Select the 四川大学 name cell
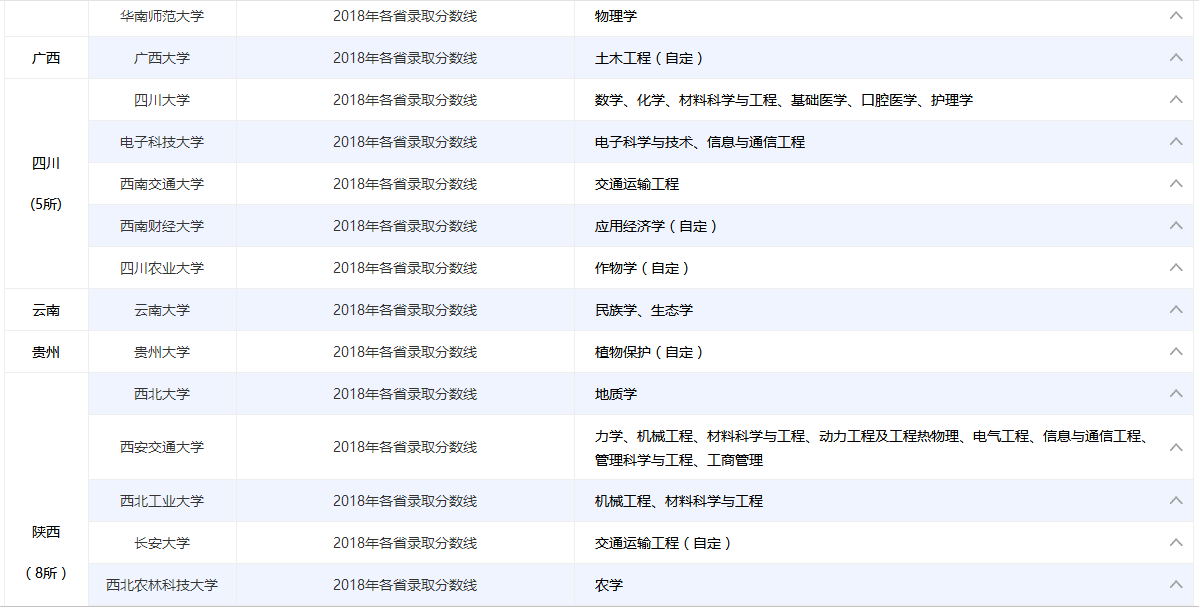This screenshot has height=610, width=1199. [162, 100]
